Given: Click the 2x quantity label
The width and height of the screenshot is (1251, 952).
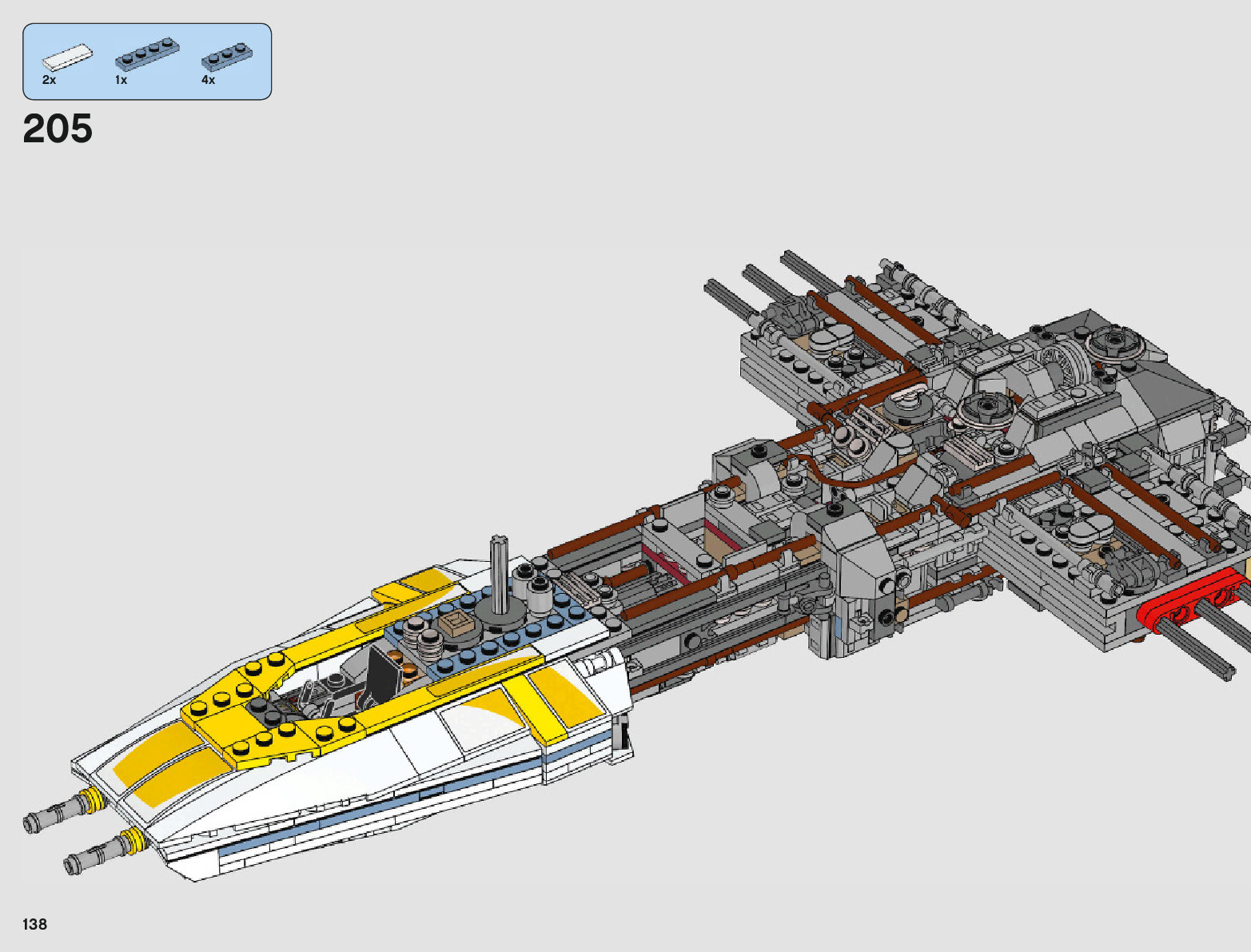Looking at the screenshot, I should coord(49,80).
